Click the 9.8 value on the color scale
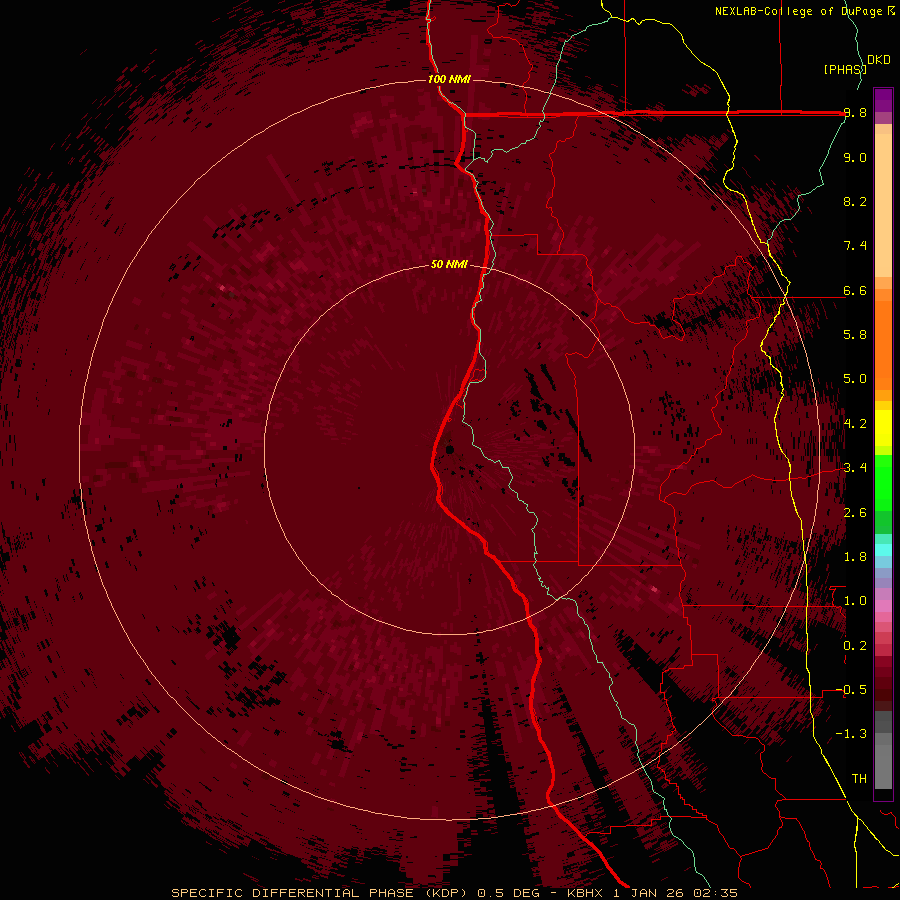The image size is (900, 900). (x=855, y=113)
